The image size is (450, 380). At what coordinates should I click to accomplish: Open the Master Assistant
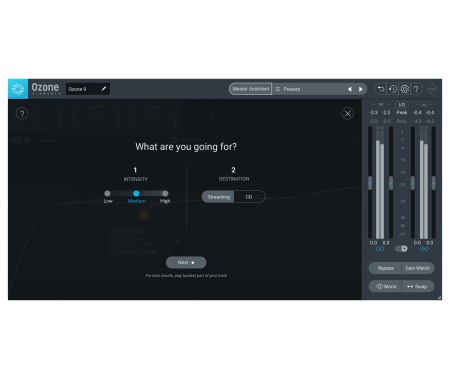click(251, 89)
